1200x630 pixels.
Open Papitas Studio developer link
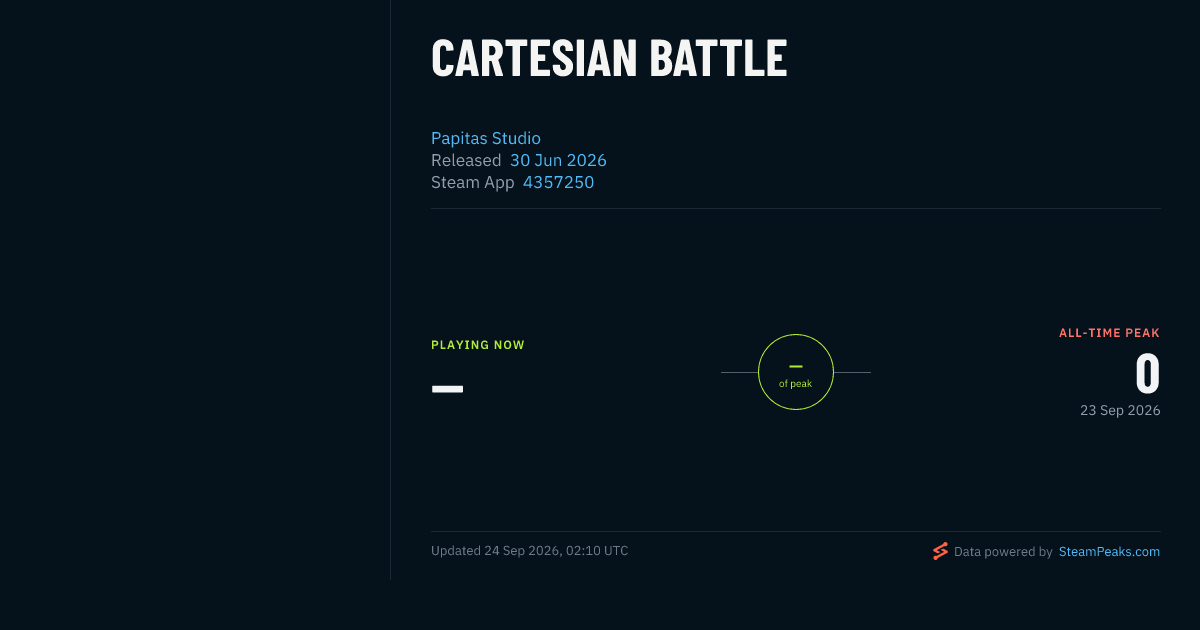point(486,138)
